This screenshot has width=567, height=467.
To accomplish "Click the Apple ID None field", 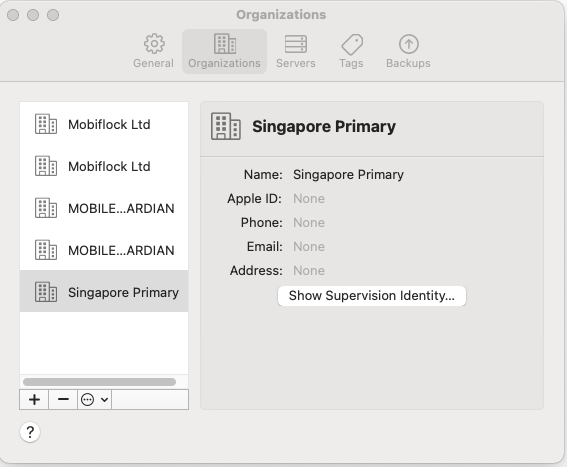I will point(309,199).
